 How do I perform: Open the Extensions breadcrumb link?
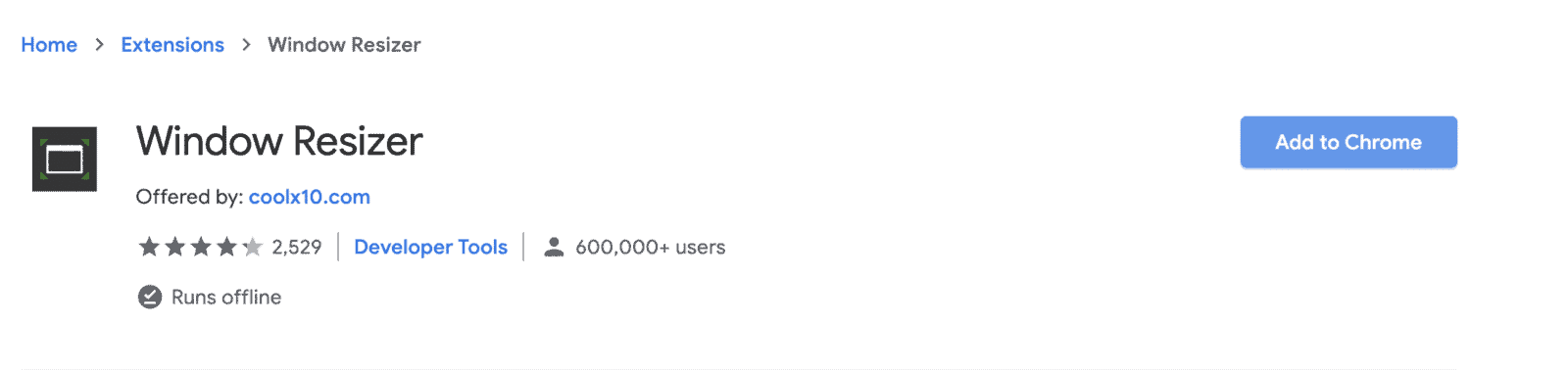172,45
